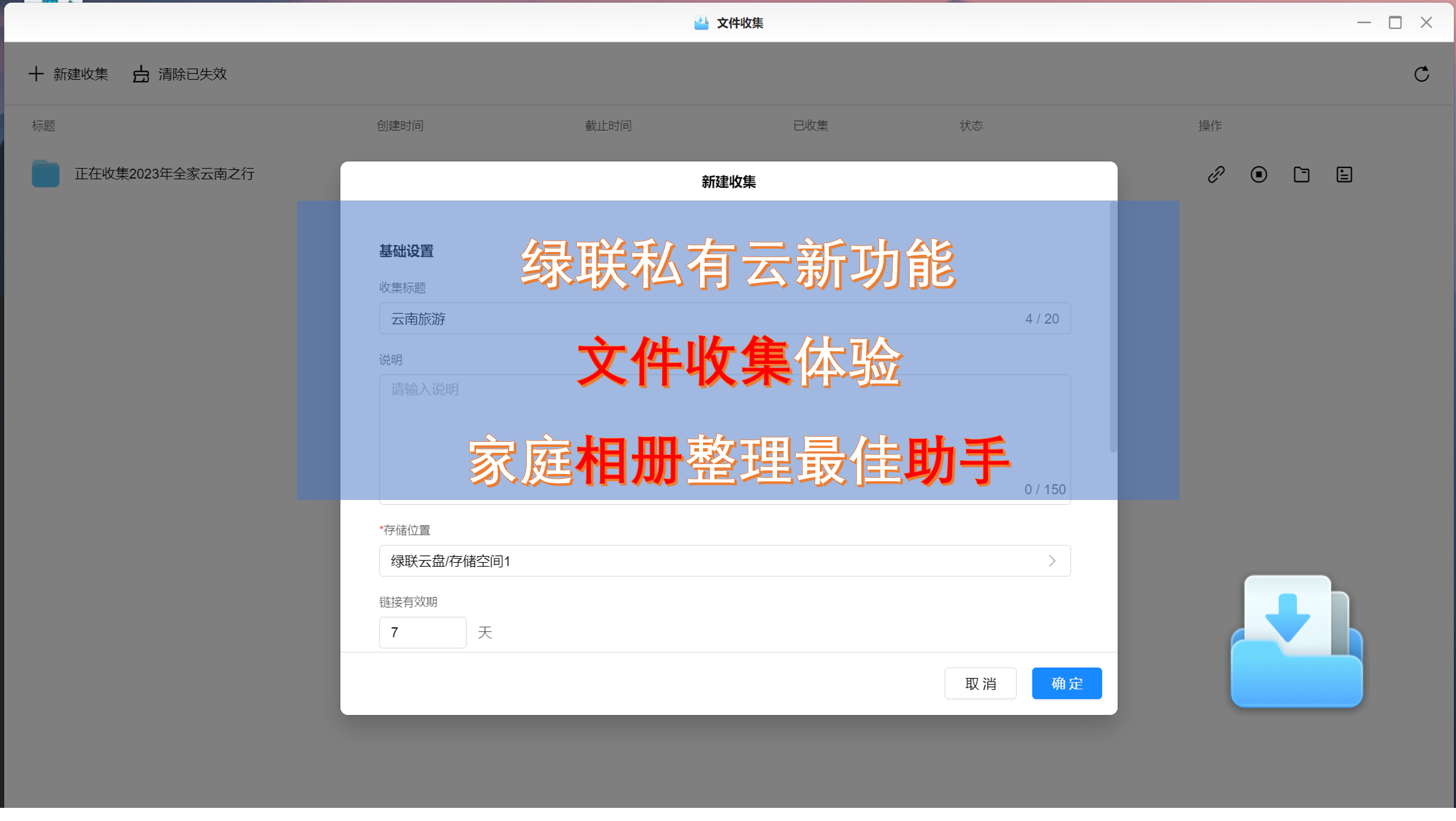Screen dimensions: 1456x821
Task: Click the 创建时间 column header
Action: click(400, 125)
